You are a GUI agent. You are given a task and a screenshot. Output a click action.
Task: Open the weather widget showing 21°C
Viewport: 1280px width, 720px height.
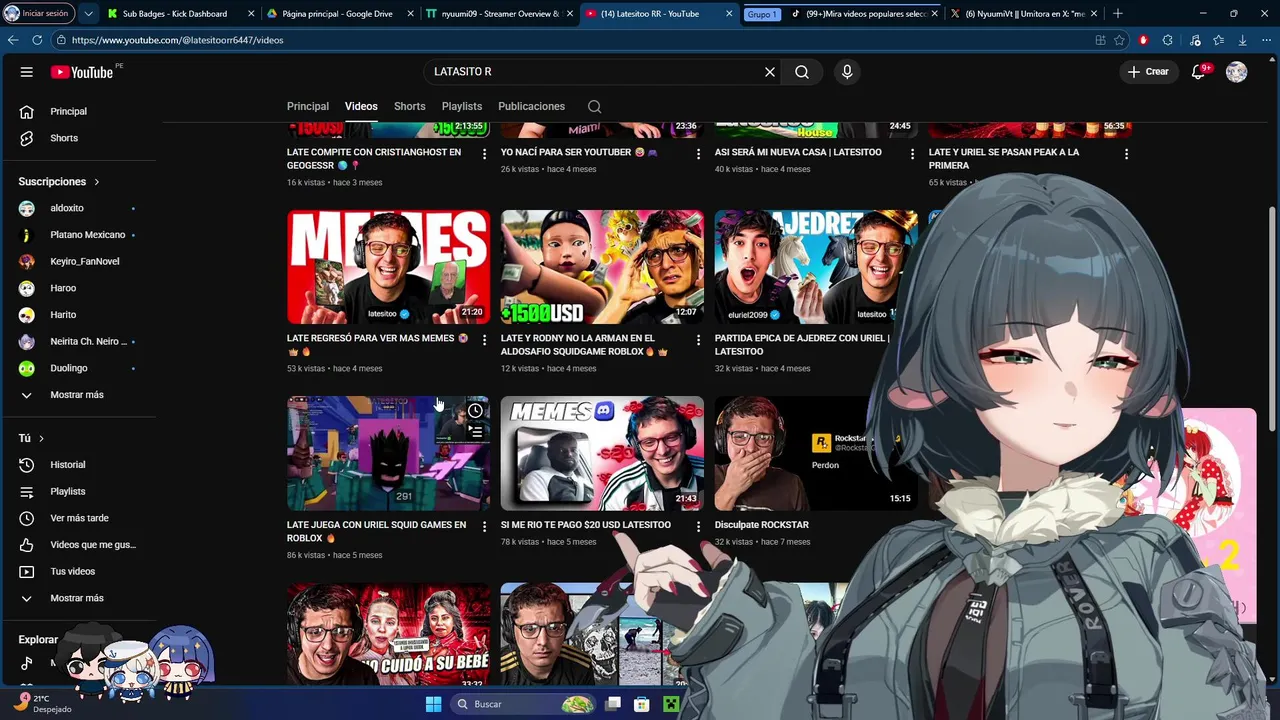click(42, 703)
